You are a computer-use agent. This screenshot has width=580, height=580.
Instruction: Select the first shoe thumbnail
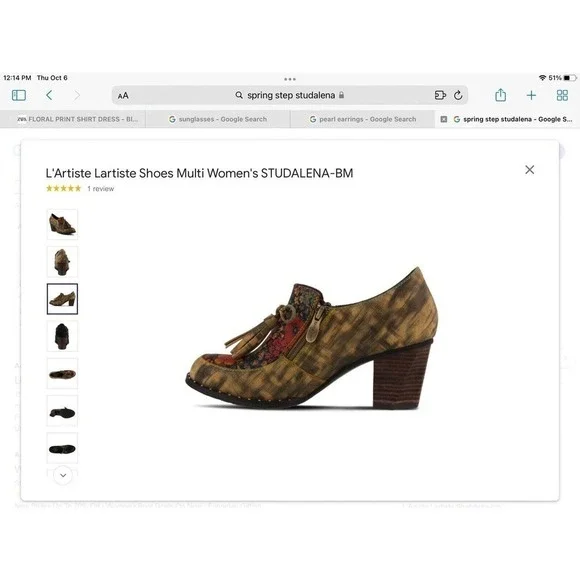click(62, 224)
